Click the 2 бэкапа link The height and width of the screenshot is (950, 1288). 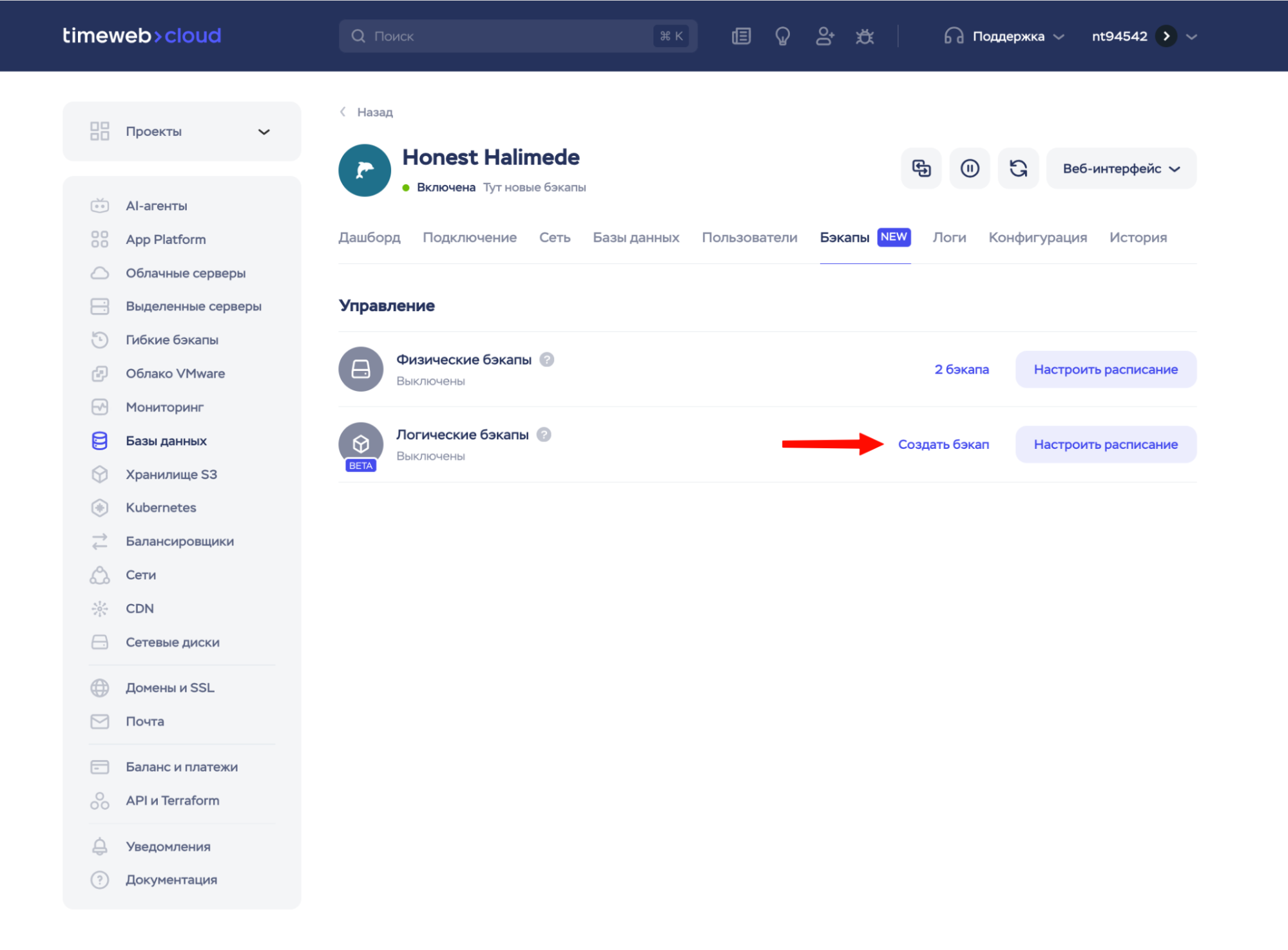point(961,370)
